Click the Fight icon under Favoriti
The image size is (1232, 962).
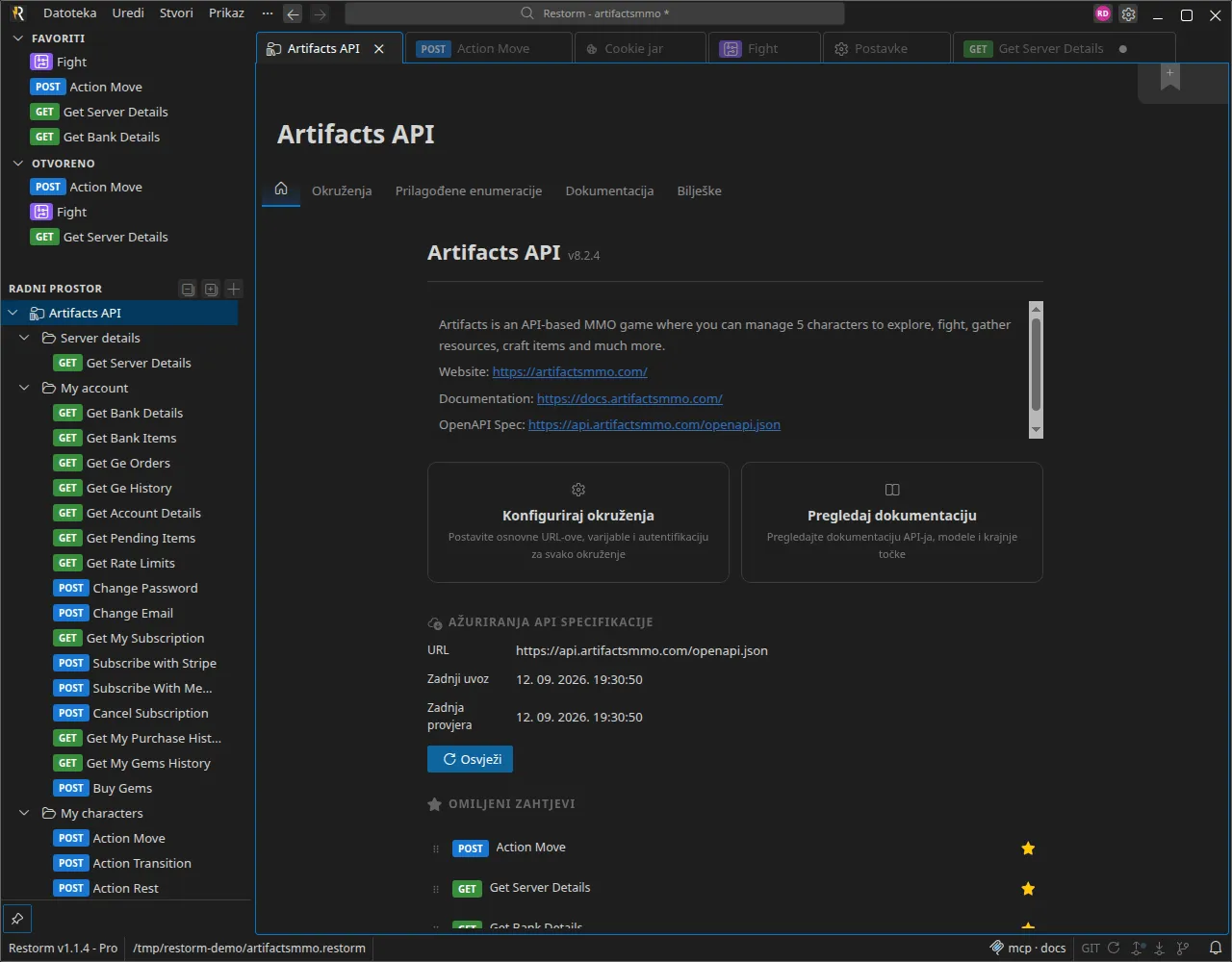(x=40, y=62)
